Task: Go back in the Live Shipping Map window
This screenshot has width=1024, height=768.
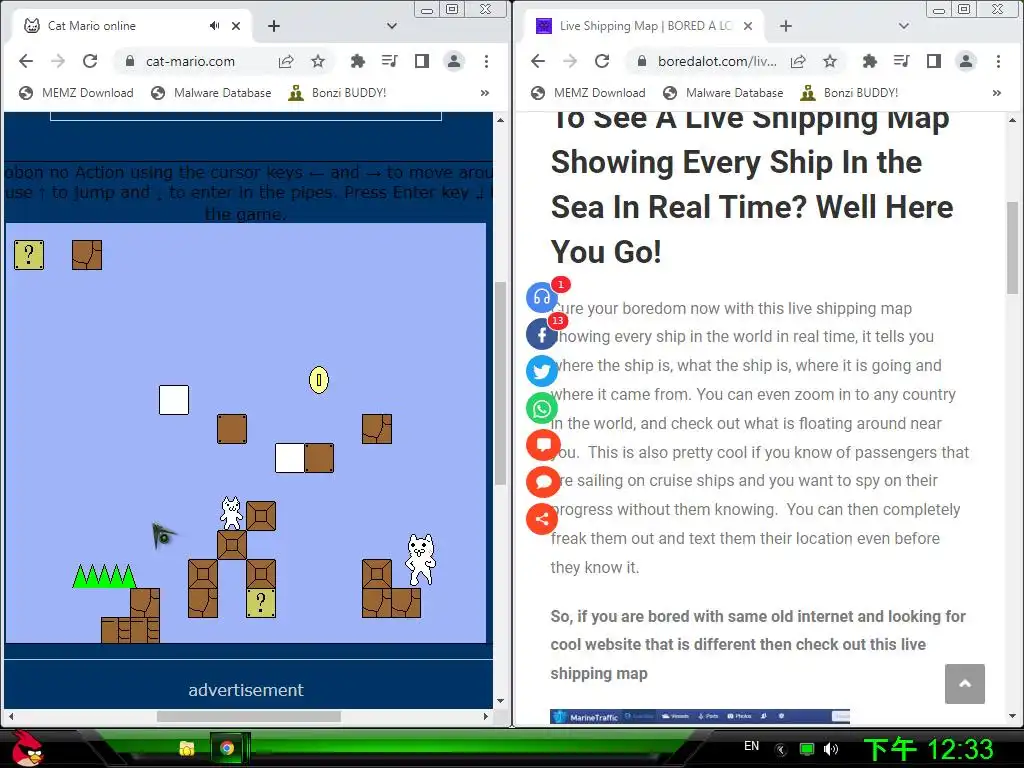Action: (x=538, y=61)
